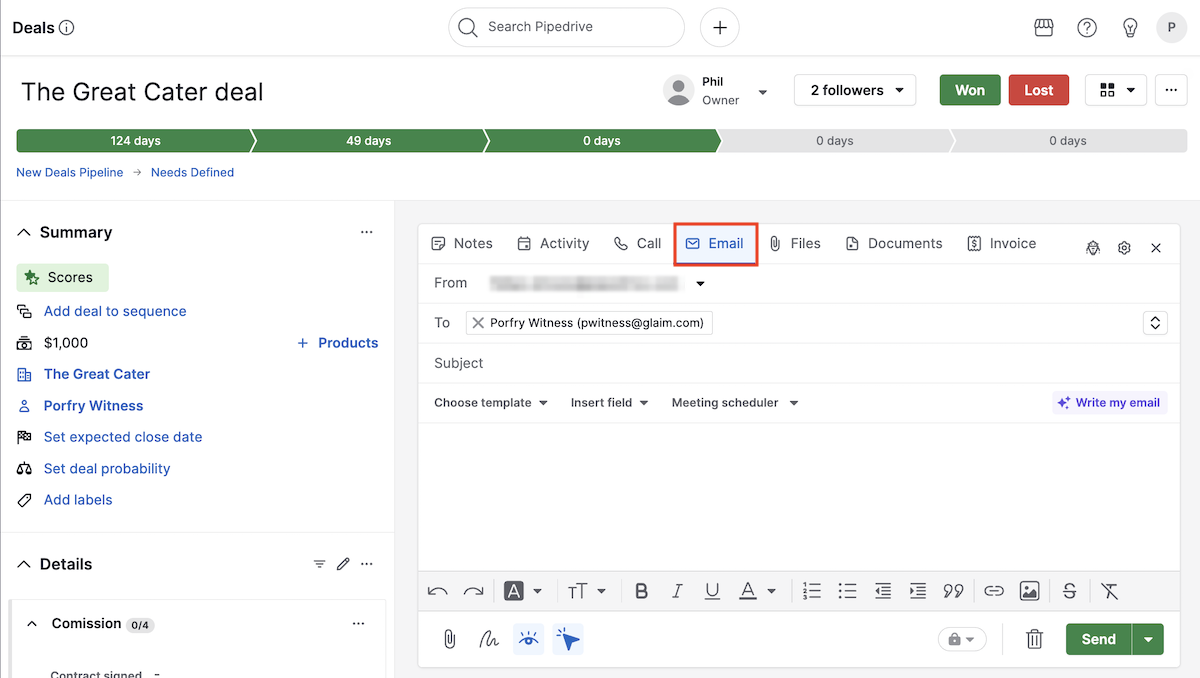Open the P user avatar menu
Viewport: 1200px width, 678px height.
tap(1172, 28)
